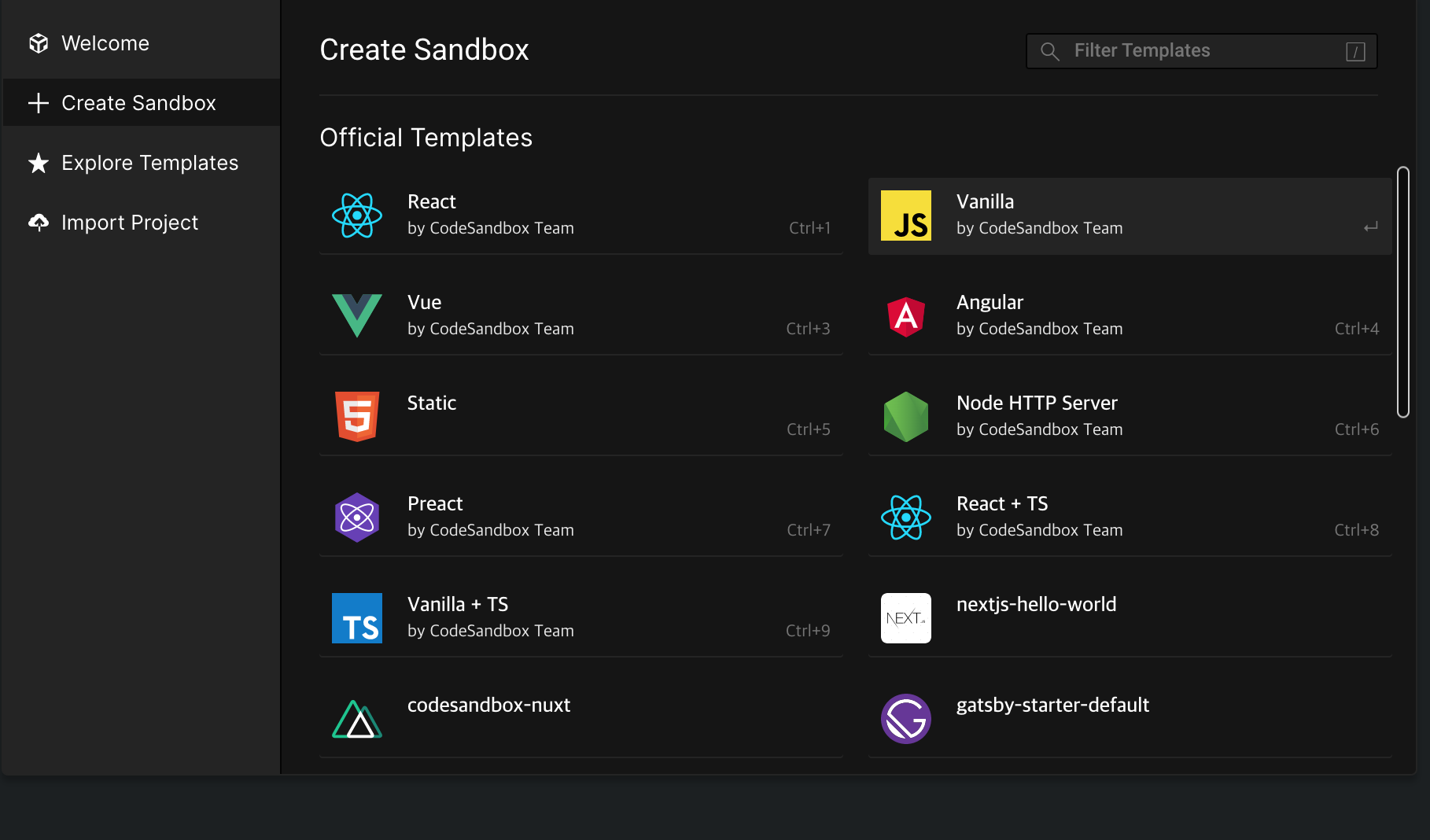
Task: Select the React + TS template title
Action: [x=1002, y=504]
